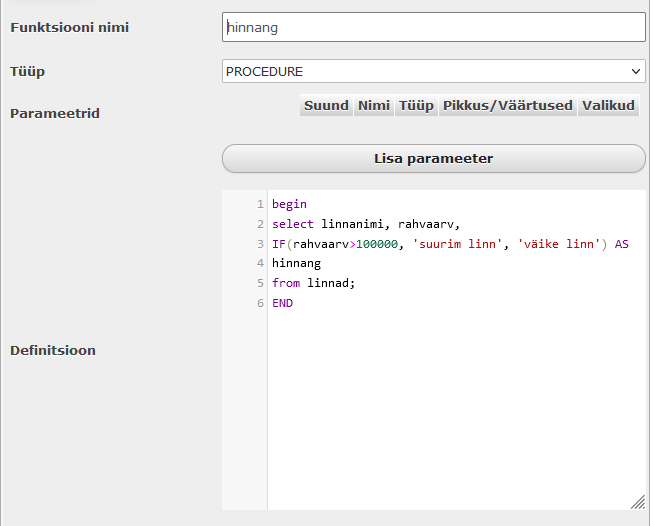Click the Nimi column header
Image resolution: width=653 pixels, height=526 pixels.
point(374,105)
